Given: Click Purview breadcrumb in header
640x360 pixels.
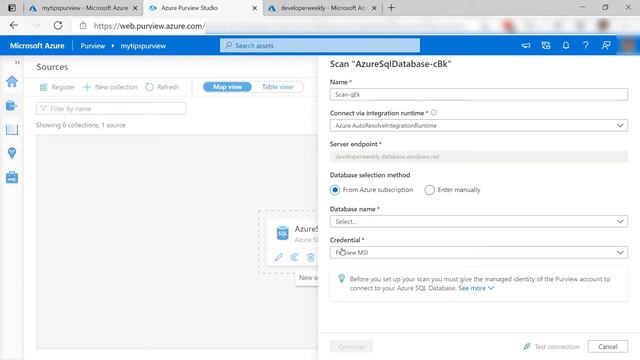Looking at the screenshot, I should click(x=93, y=46).
